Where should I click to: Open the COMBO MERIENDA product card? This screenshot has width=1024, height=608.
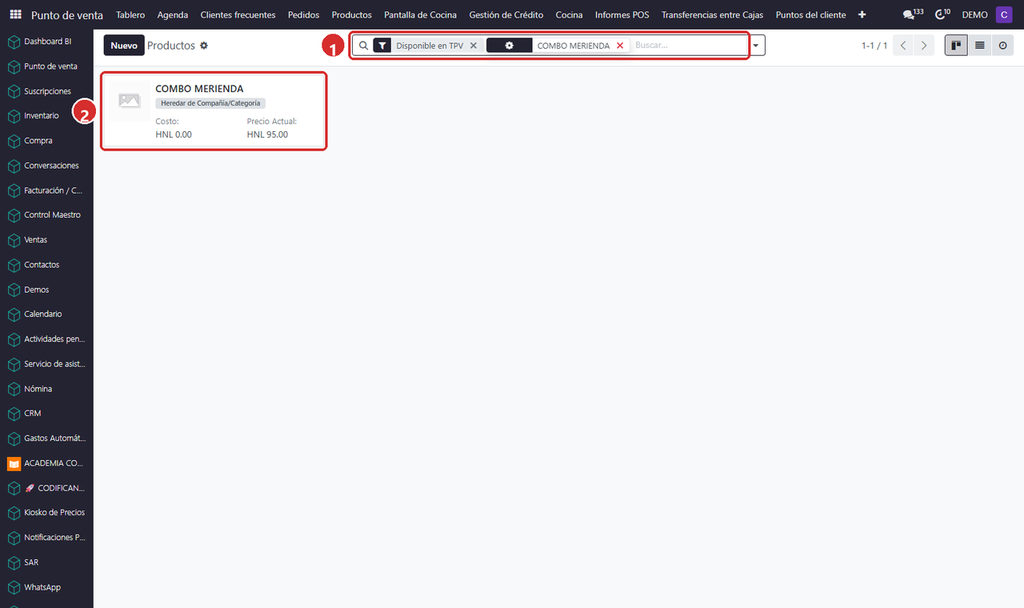(214, 111)
